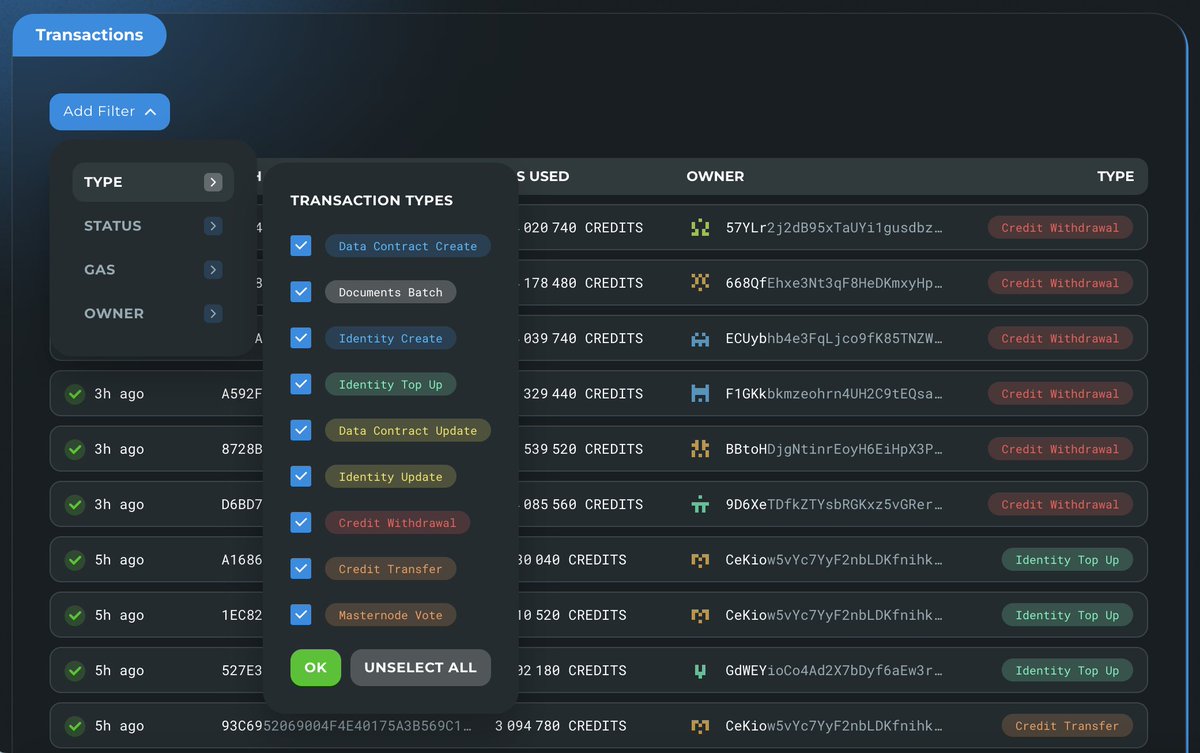Select the identicon for owner ECUyb
This screenshot has height=753, width=1200.
701,338
